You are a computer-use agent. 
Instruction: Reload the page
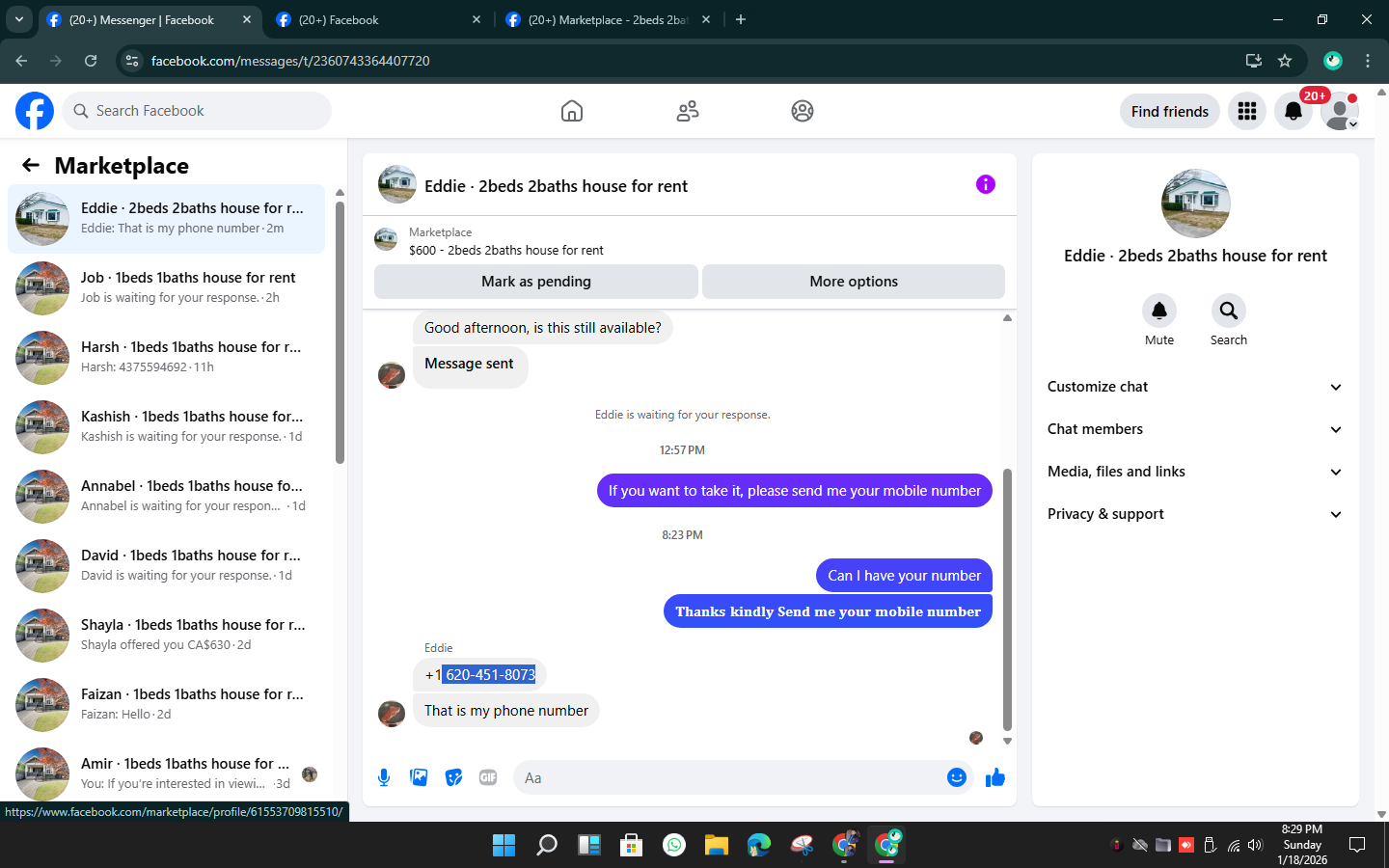click(91, 61)
